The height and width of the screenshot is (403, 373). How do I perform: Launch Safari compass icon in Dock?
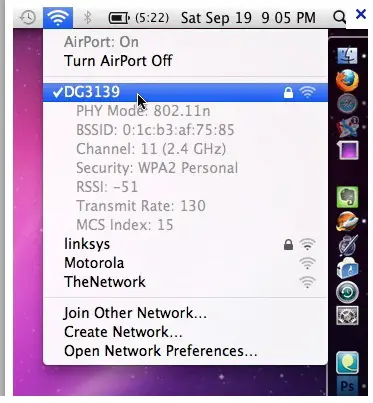pos(347,104)
